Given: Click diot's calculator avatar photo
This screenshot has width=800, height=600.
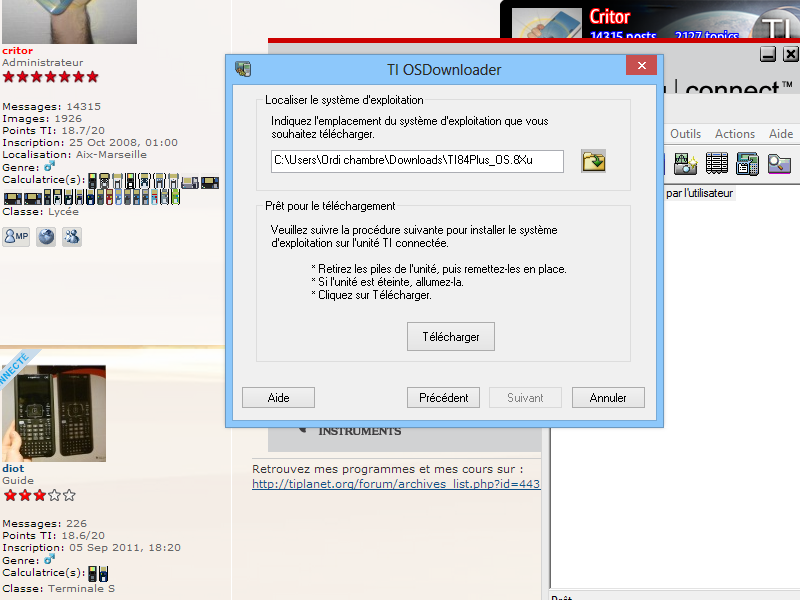Looking at the screenshot, I should pyautogui.click(x=54, y=413).
